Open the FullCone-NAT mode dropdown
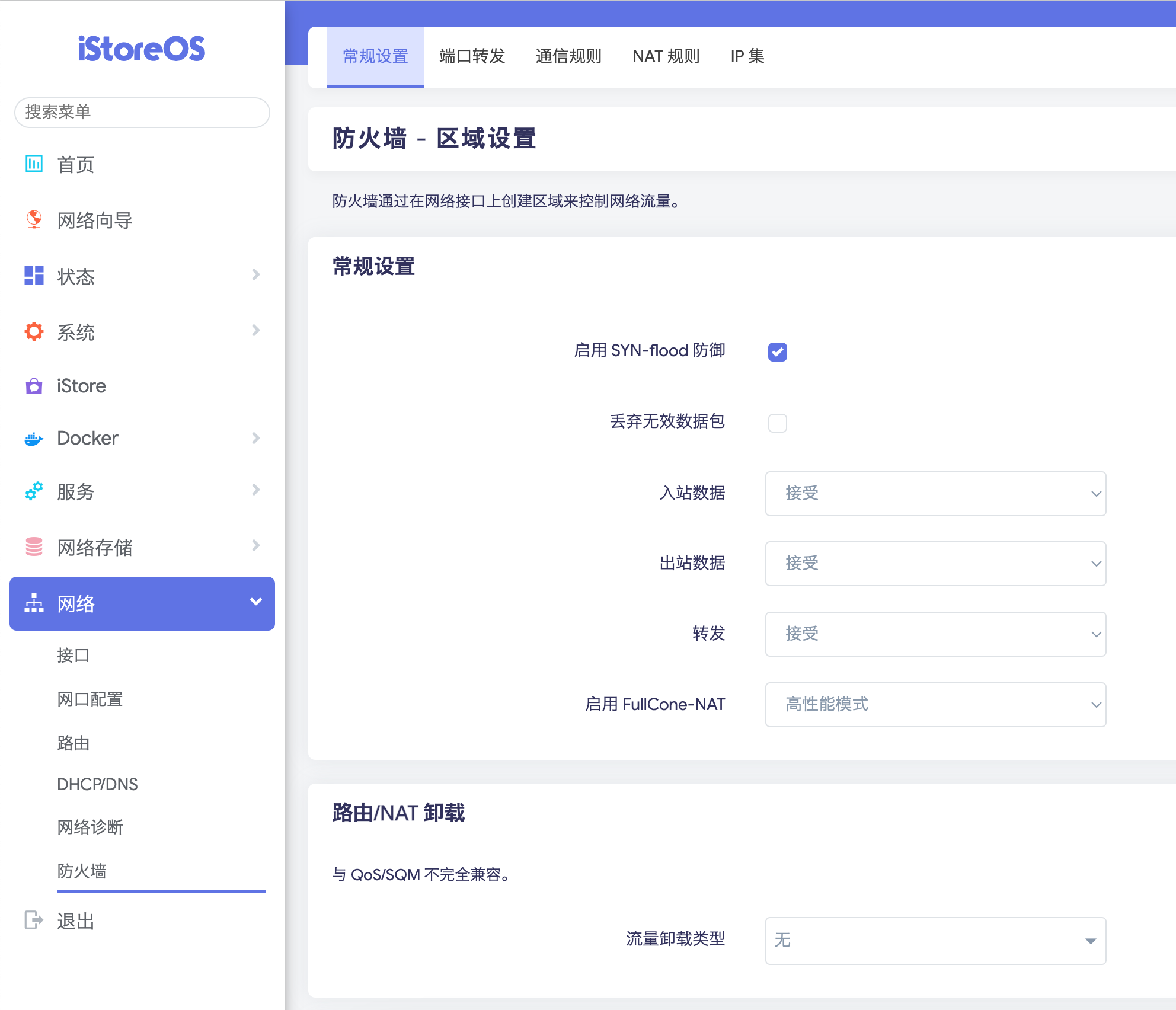The width and height of the screenshot is (1176, 1010). click(x=935, y=704)
